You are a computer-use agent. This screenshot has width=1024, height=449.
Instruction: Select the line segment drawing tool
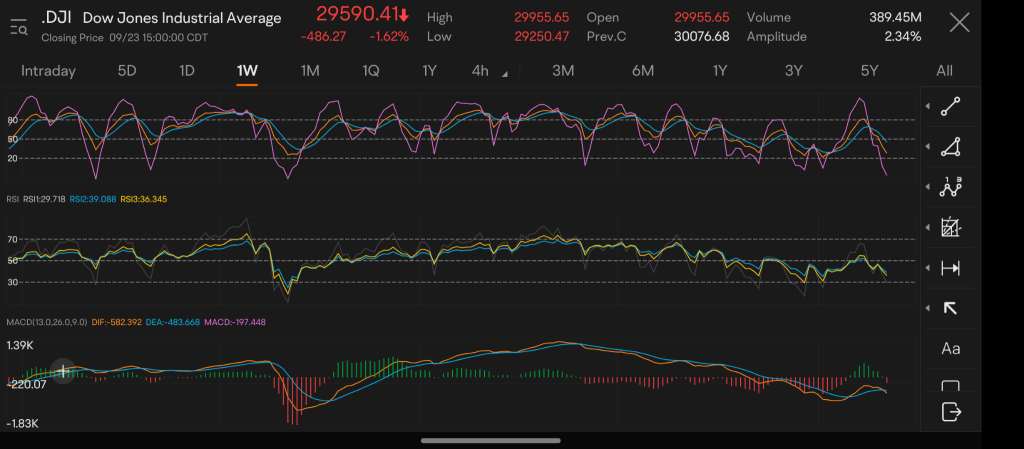click(x=950, y=106)
